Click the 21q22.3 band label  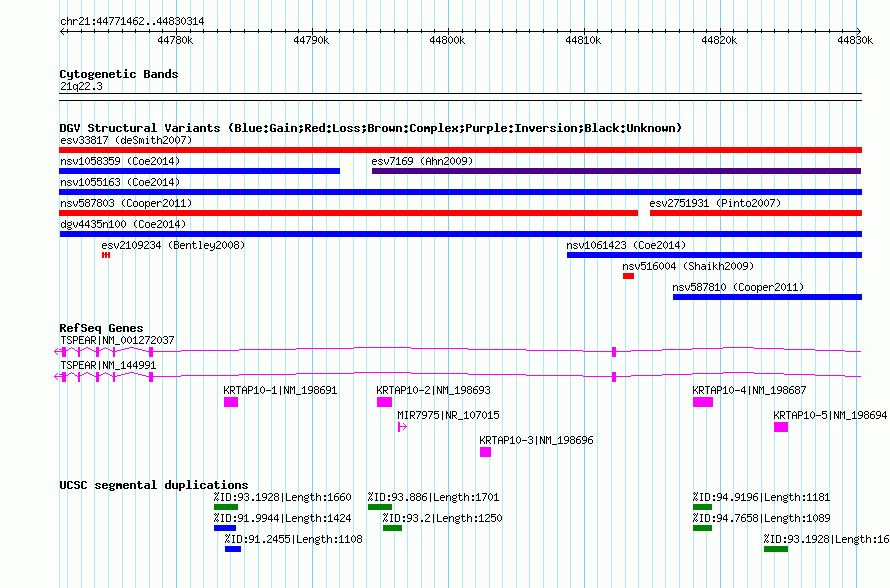coord(81,86)
